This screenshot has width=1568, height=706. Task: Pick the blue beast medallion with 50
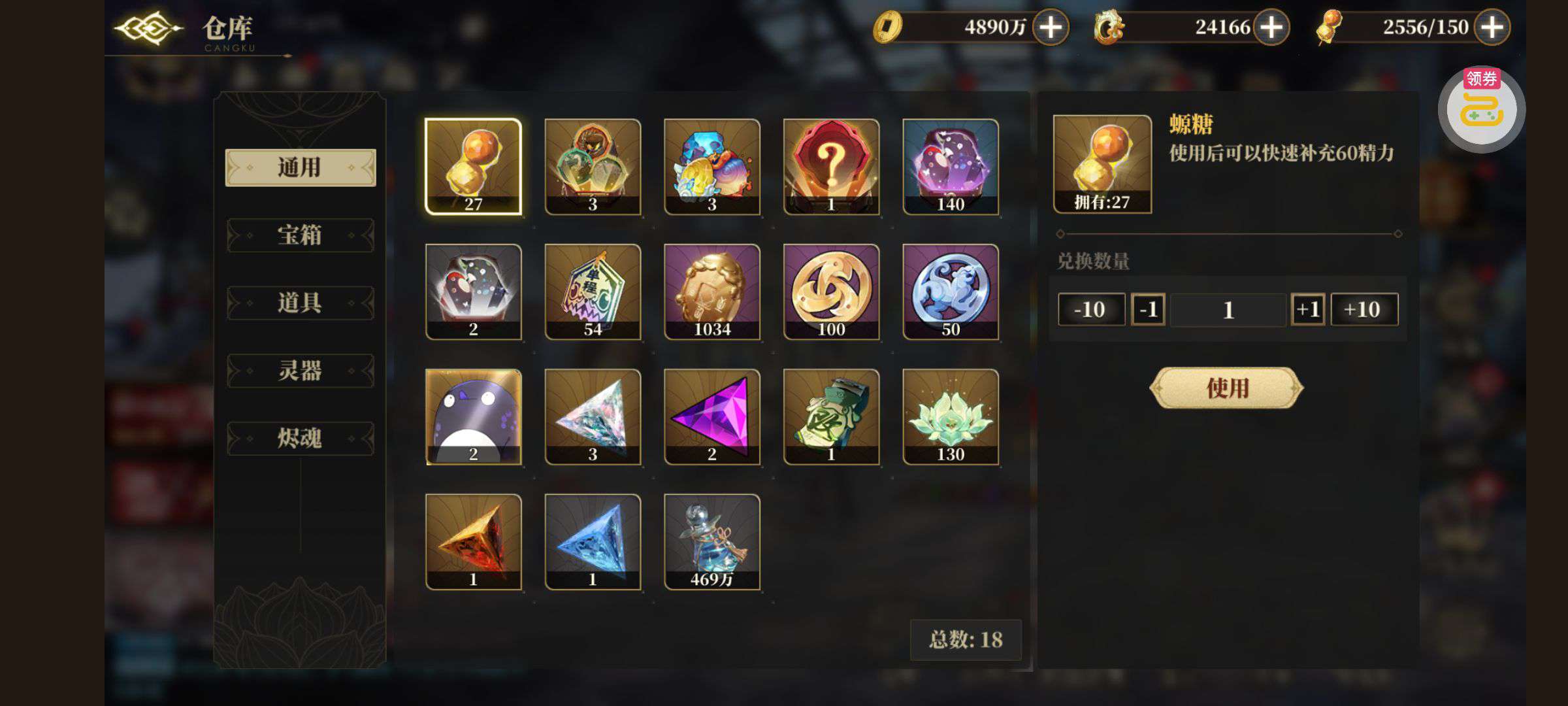[951, 292]
